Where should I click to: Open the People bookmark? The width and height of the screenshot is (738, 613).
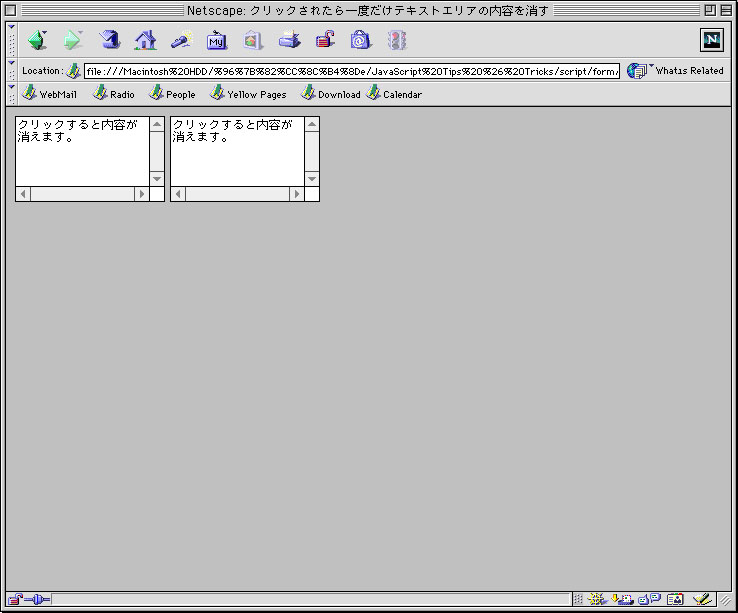pyautogui.click(x=172, y=93)
